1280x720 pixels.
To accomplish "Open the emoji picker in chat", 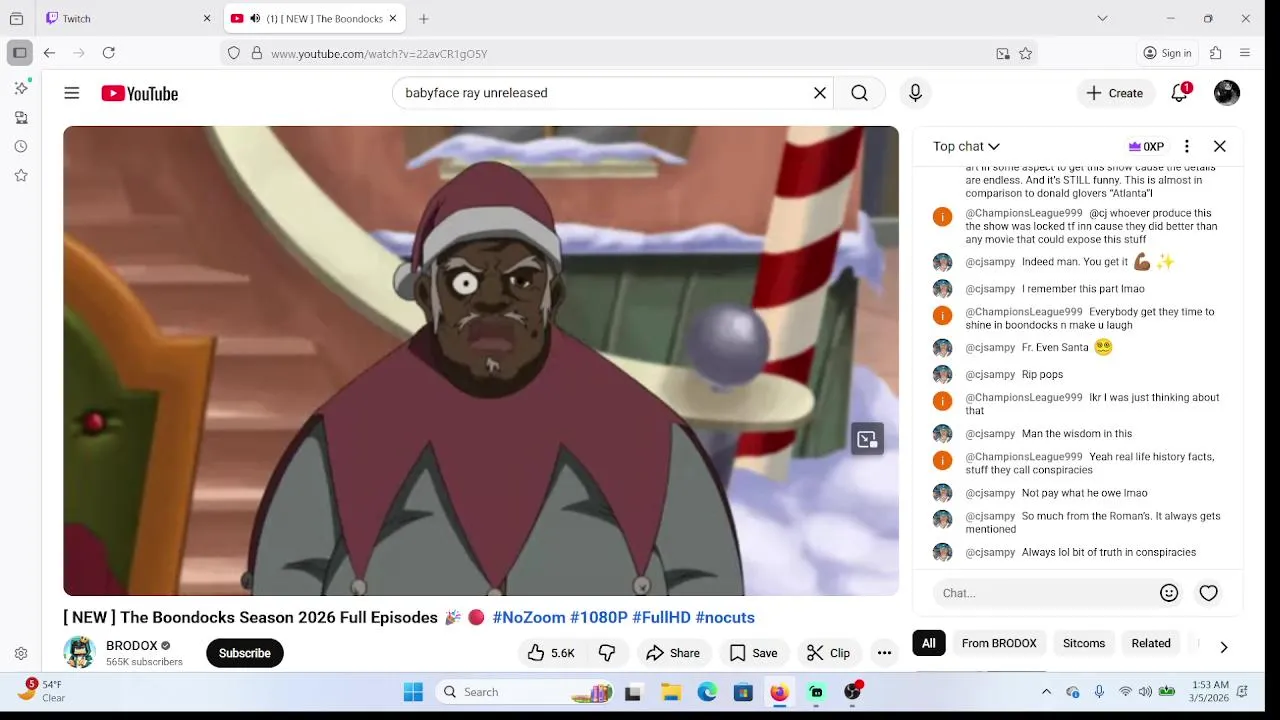I will [x=1169, y=593].
